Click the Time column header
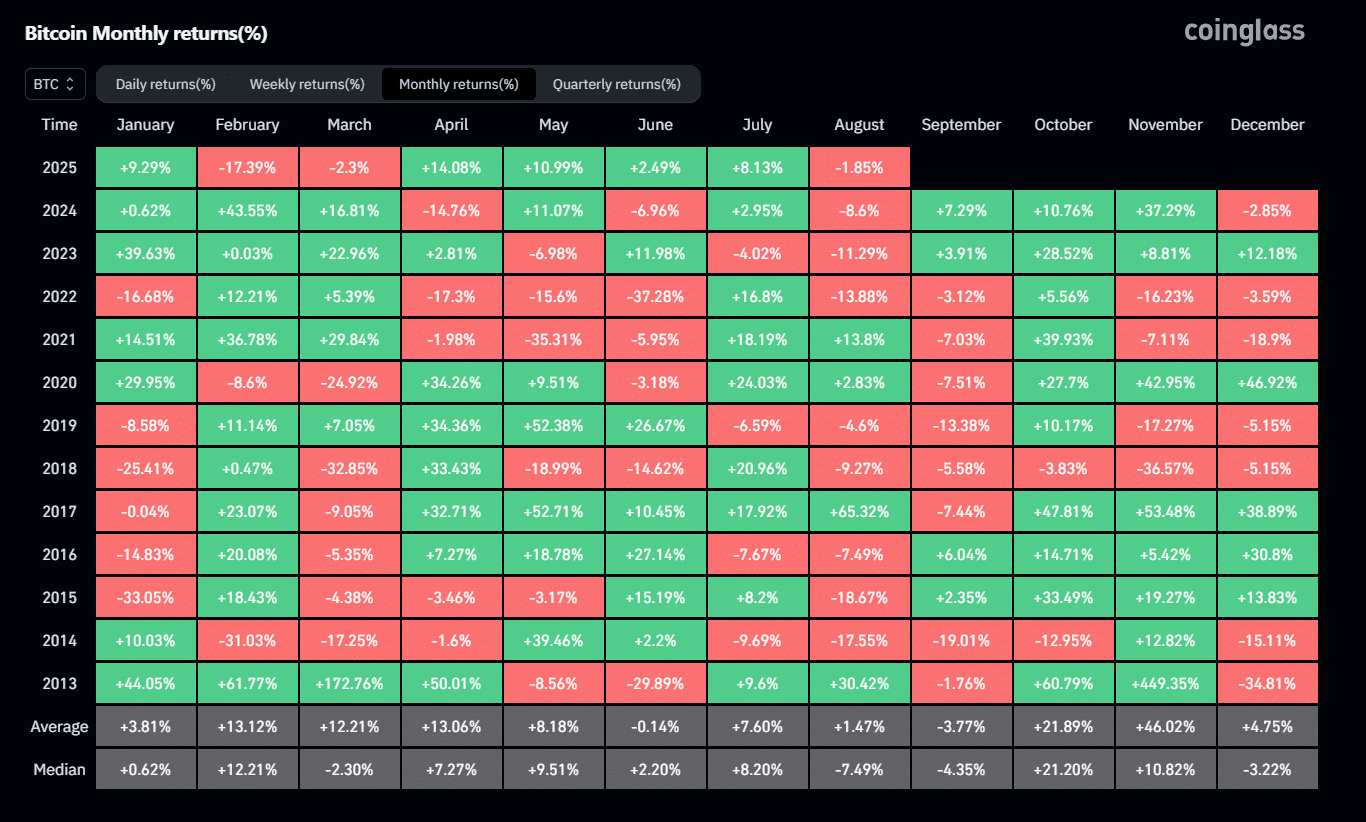 pos(60,125)
